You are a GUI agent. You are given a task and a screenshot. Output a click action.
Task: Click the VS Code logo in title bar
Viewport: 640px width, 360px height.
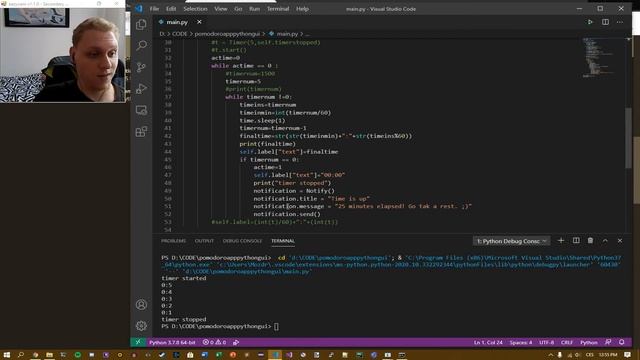coord(139,9)
